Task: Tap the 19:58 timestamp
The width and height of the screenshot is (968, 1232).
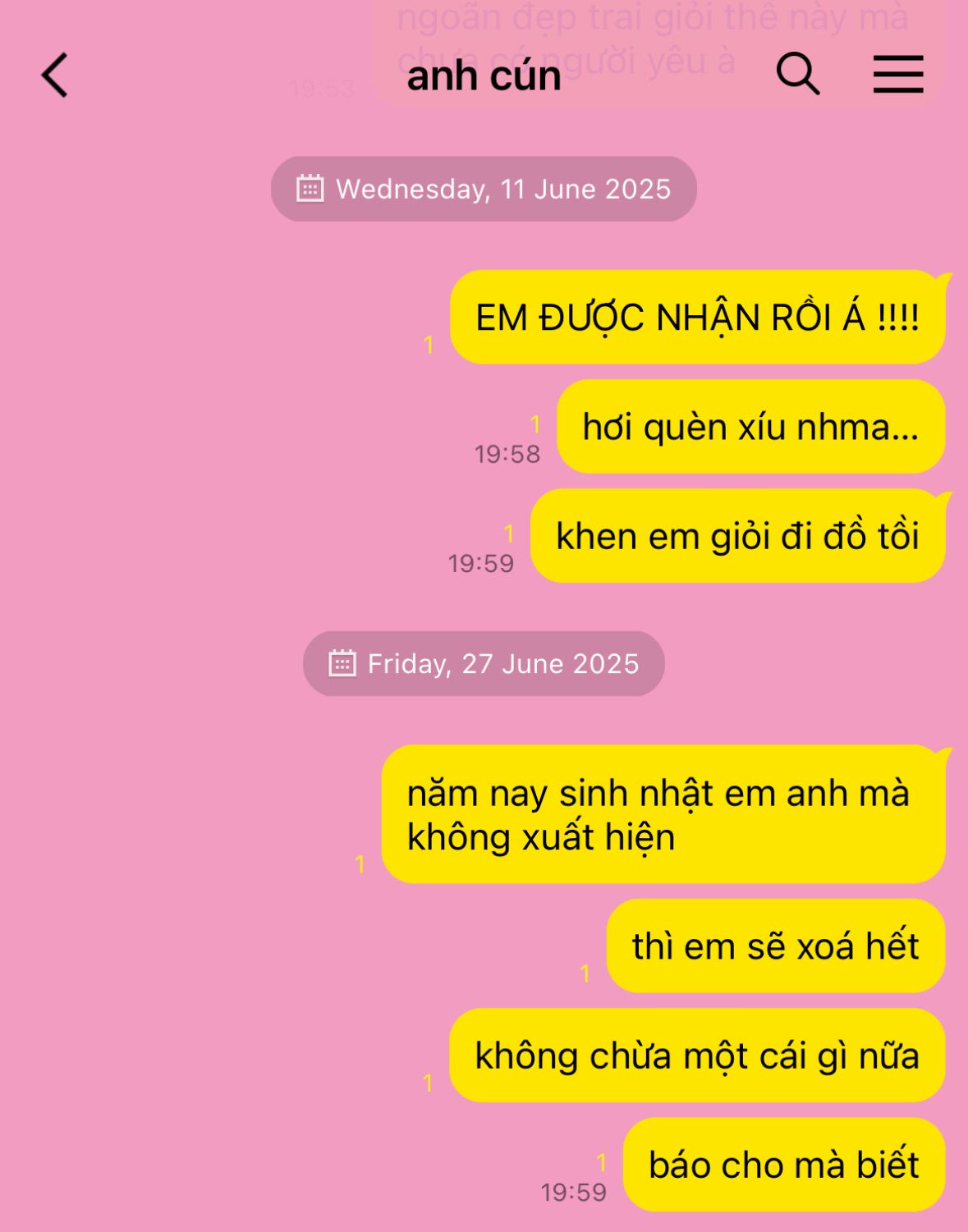Action: pyautogui.click(x=507, y=454)
